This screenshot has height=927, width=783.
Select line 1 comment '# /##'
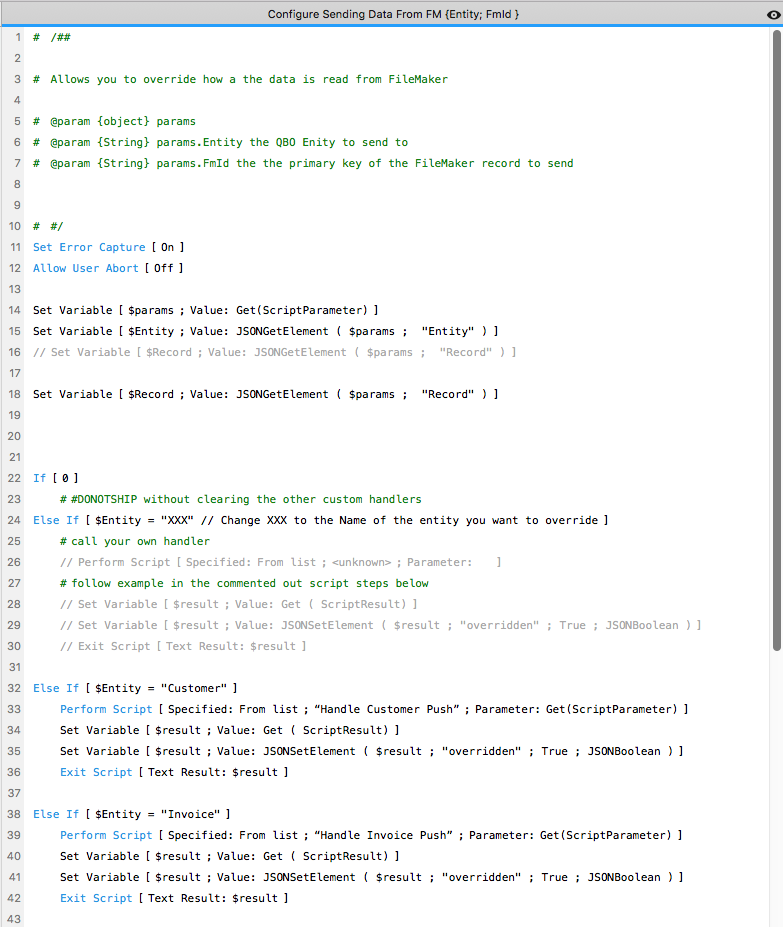pos(52,37)
